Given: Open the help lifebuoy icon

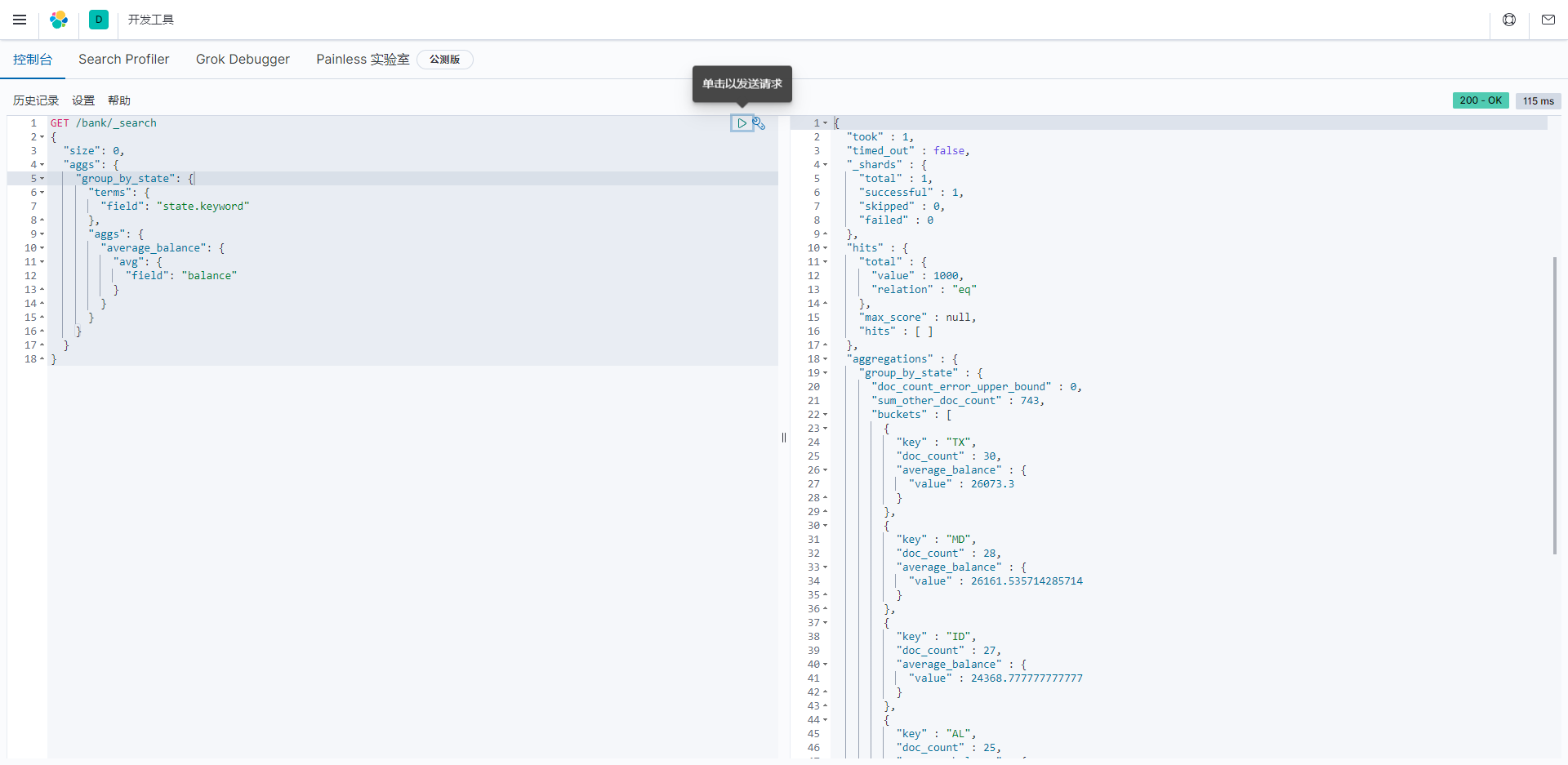Looking at the screenshot, I should (1509, 20).
